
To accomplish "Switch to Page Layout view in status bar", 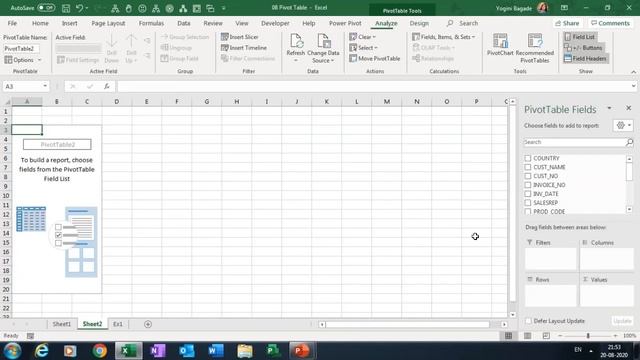I will [527, 336].
